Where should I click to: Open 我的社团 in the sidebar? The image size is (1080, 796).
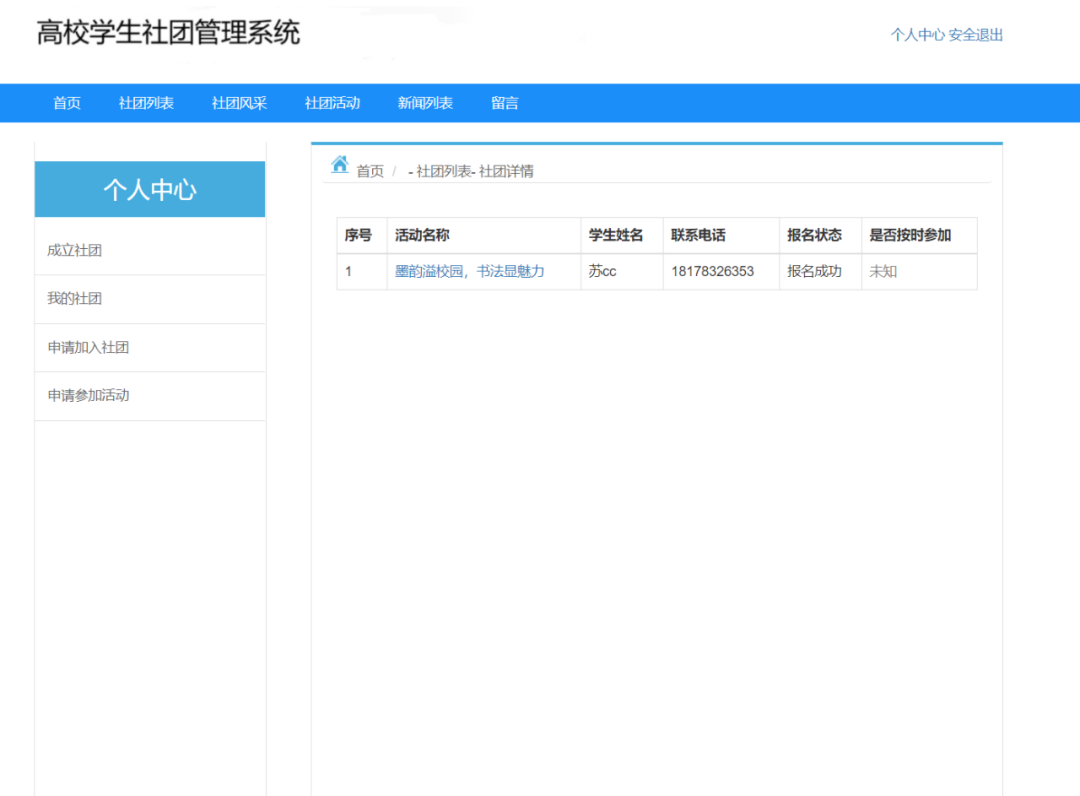coord(150,299)
